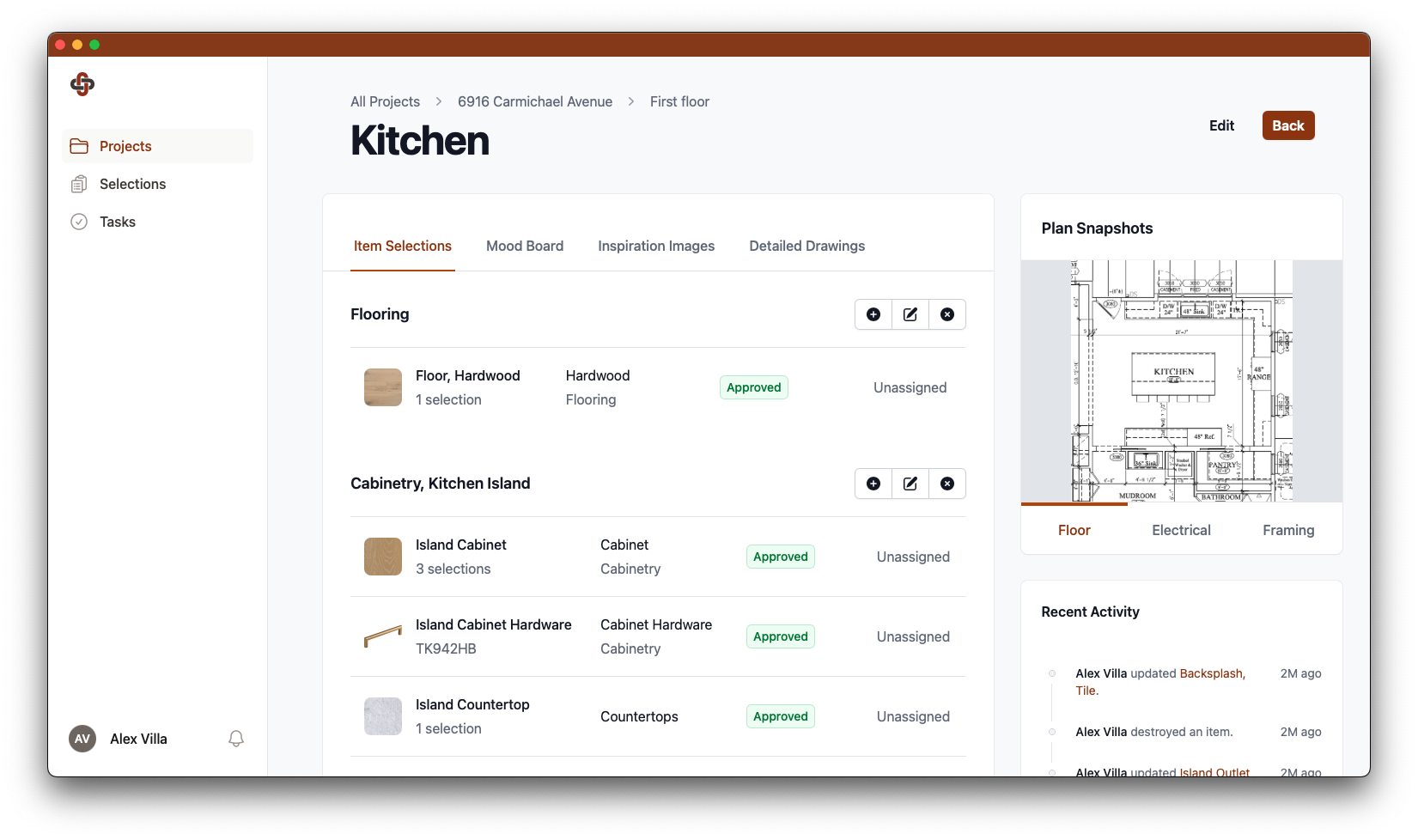Remove the Cabinetry, Kitchen Island section
The width and height of the screenshot is (1418, 840).
pos(946,484)
